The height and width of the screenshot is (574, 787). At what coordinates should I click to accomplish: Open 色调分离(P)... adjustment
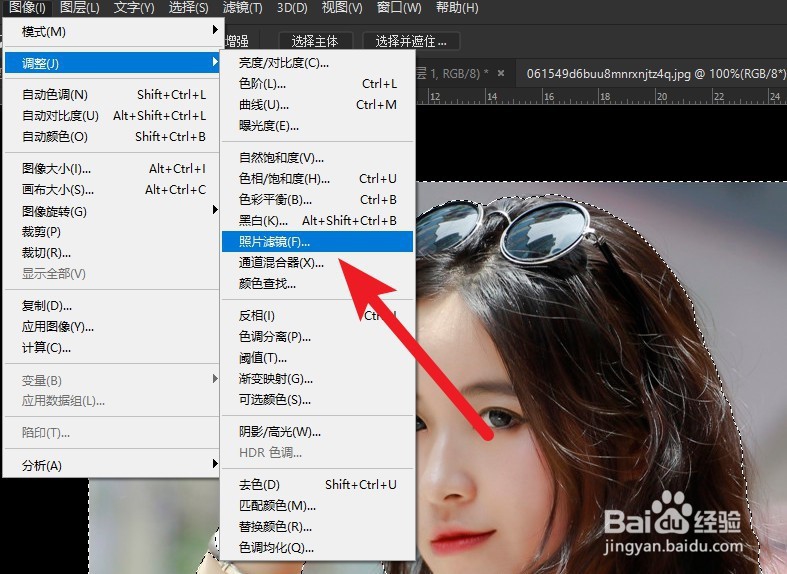click(x=317, y=337)
